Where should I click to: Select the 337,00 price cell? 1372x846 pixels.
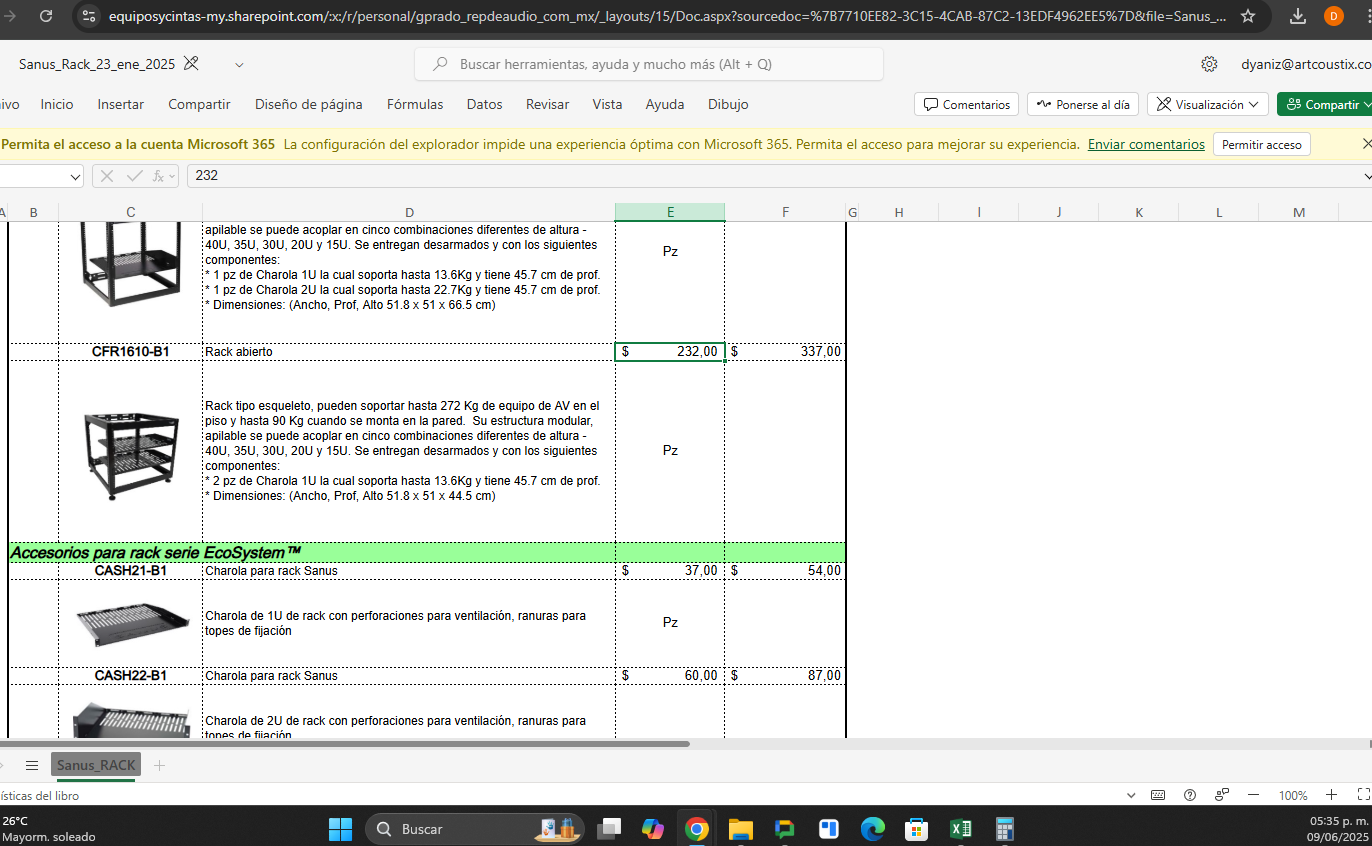(785, 352)
